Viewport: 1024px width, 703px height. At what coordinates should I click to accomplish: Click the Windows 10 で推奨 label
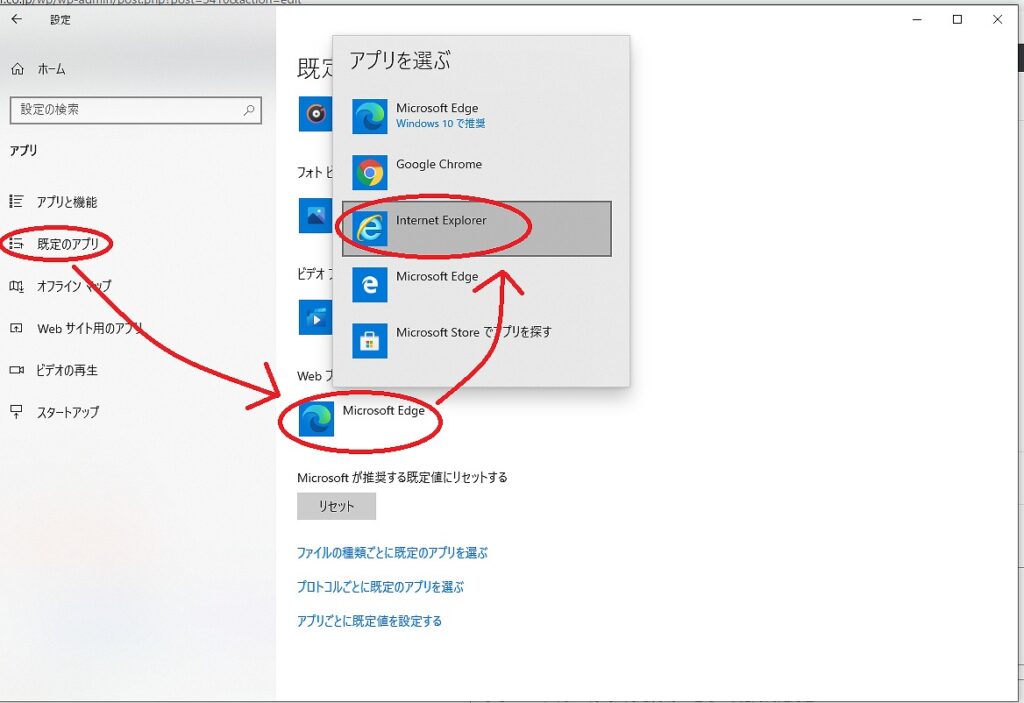[x=440, y=123]
